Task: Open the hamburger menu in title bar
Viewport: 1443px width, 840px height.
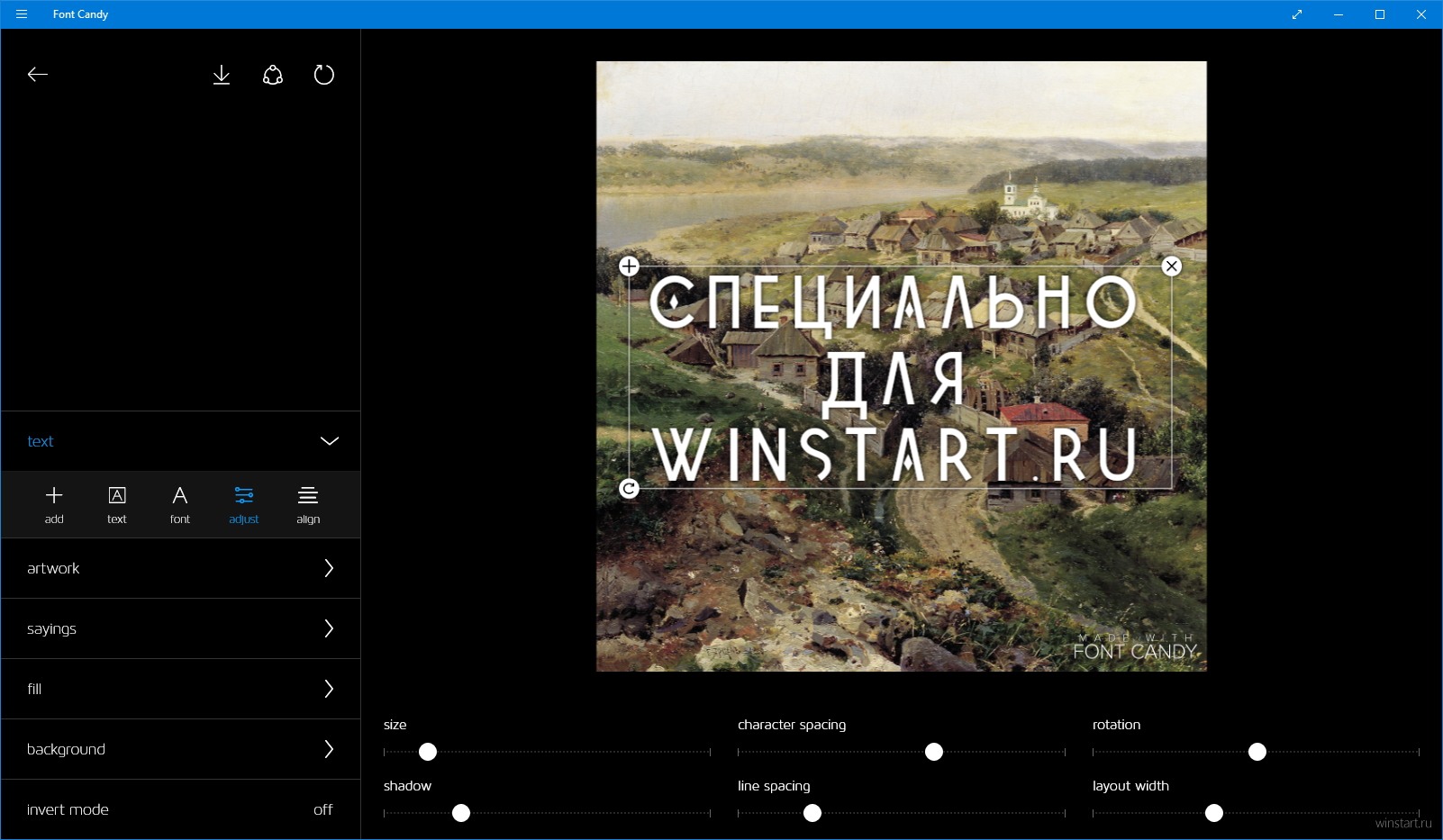Action: (22, 14)
